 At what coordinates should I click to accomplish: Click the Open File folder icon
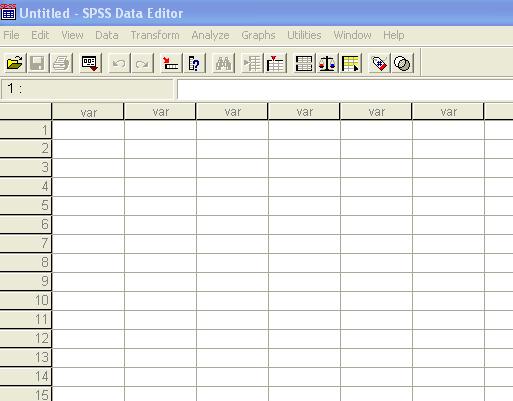[x=15, y=63]
